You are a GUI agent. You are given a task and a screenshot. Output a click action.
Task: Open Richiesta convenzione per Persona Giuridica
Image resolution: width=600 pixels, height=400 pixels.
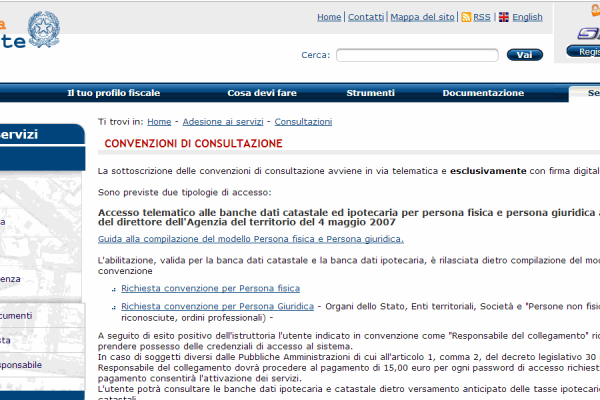217,306
